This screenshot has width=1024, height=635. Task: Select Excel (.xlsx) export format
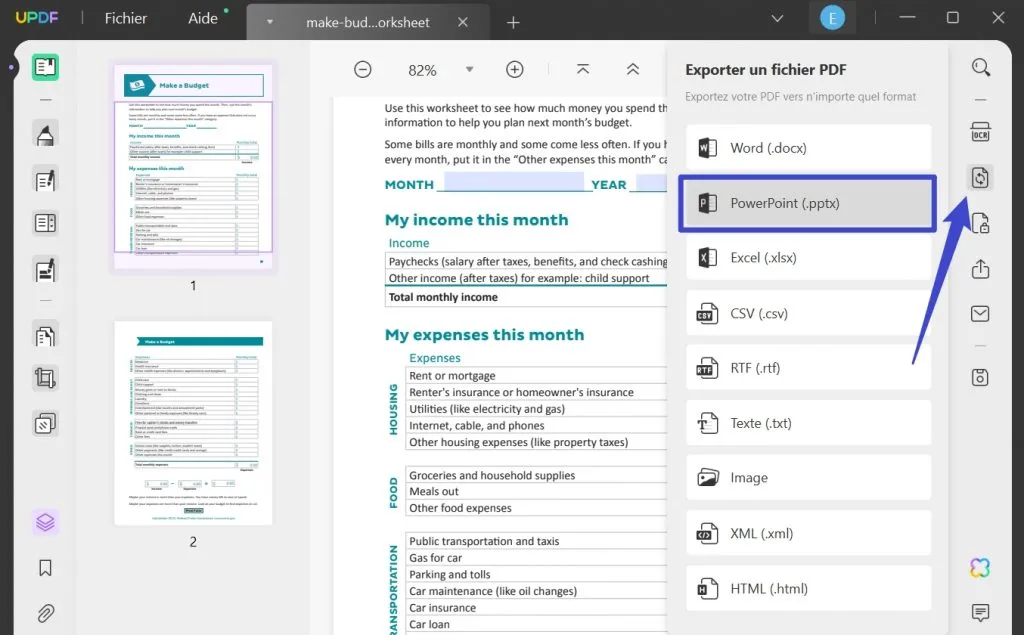pyautogui.click(x=807, y=258)
